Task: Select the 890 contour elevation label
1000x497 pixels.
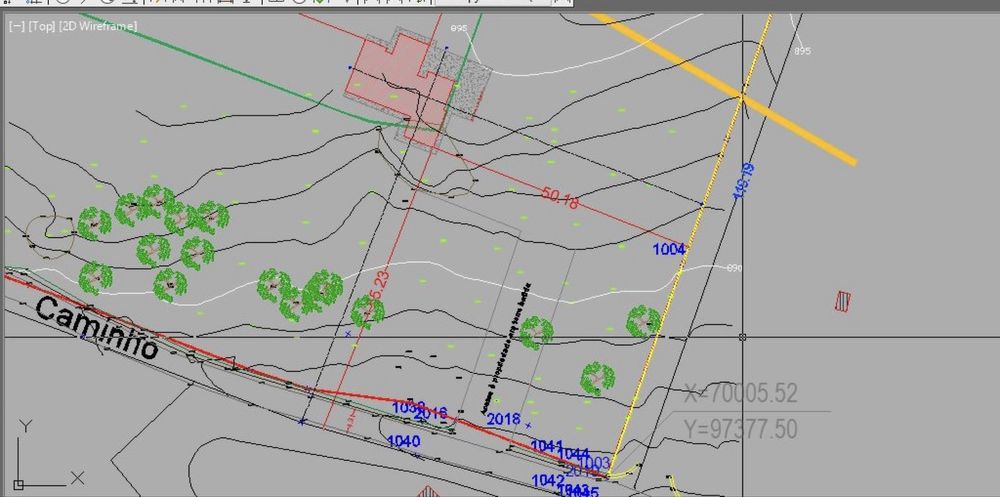Action: coord(735,269)
